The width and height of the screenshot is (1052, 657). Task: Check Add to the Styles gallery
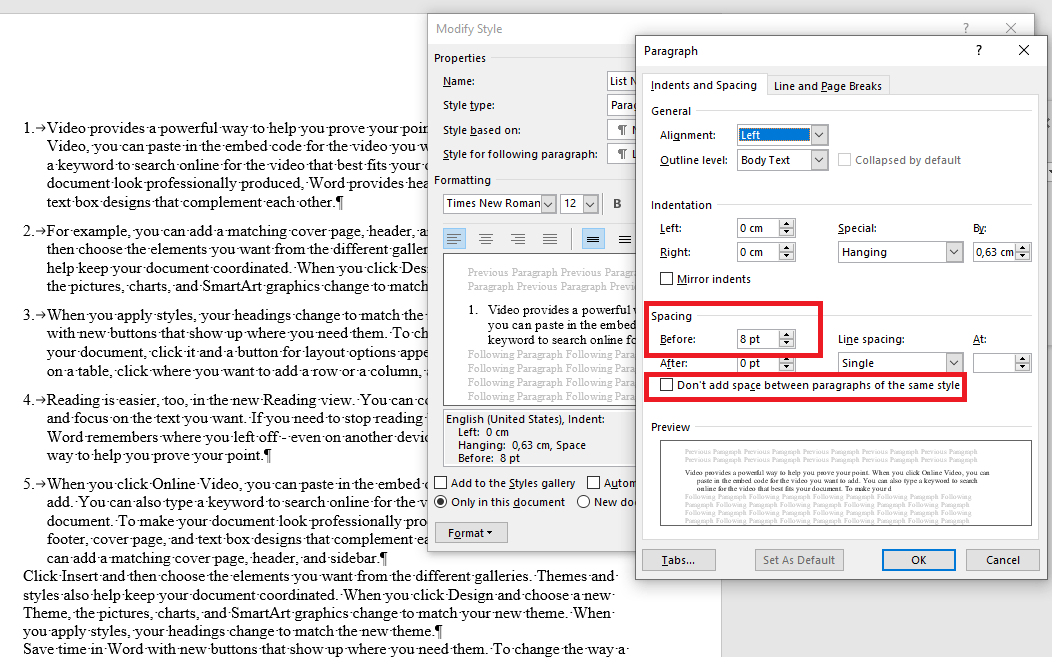(x=441, y=483)
